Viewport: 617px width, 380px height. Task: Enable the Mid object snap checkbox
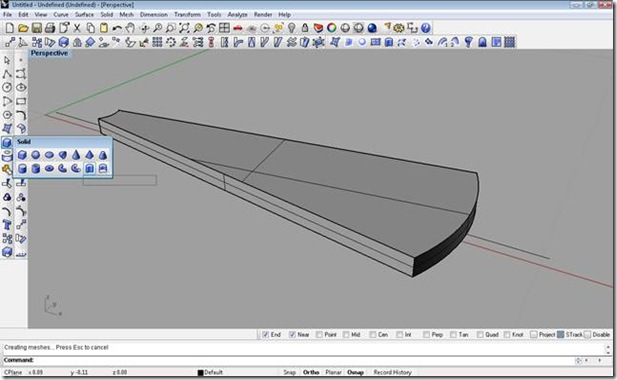click(346, 335)
